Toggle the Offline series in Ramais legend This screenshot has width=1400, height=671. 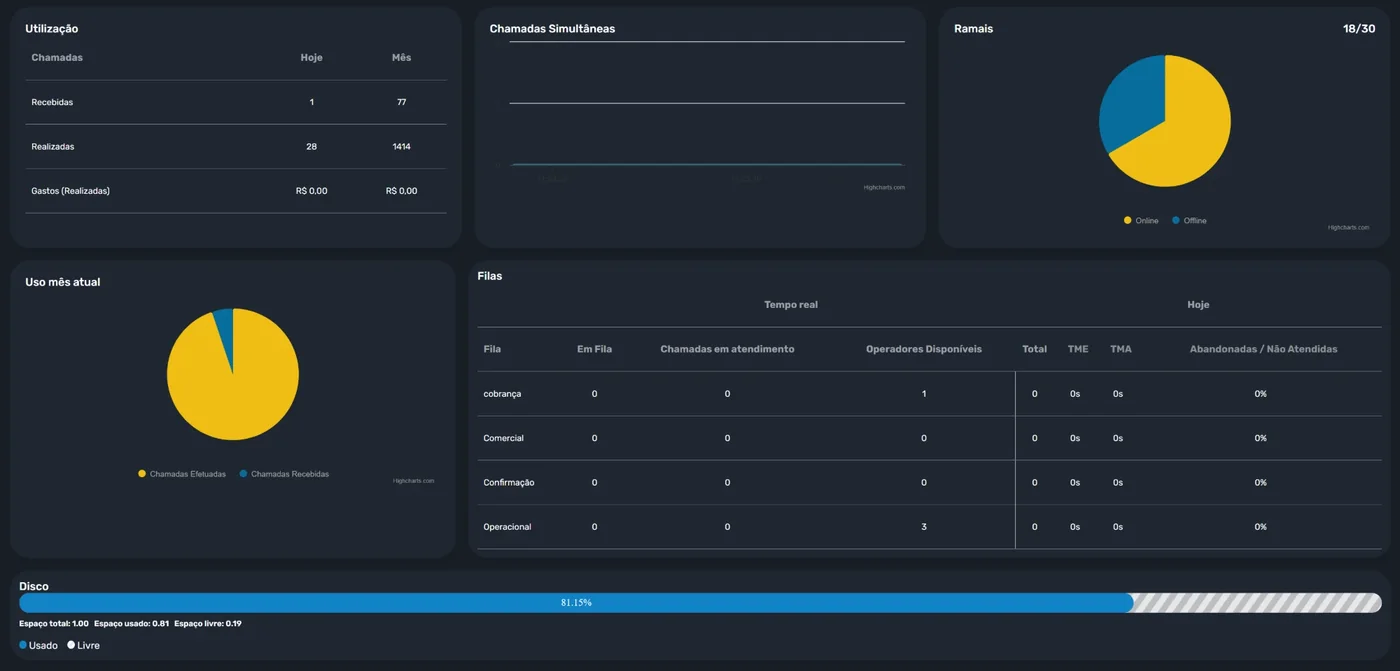[1189, 220]
